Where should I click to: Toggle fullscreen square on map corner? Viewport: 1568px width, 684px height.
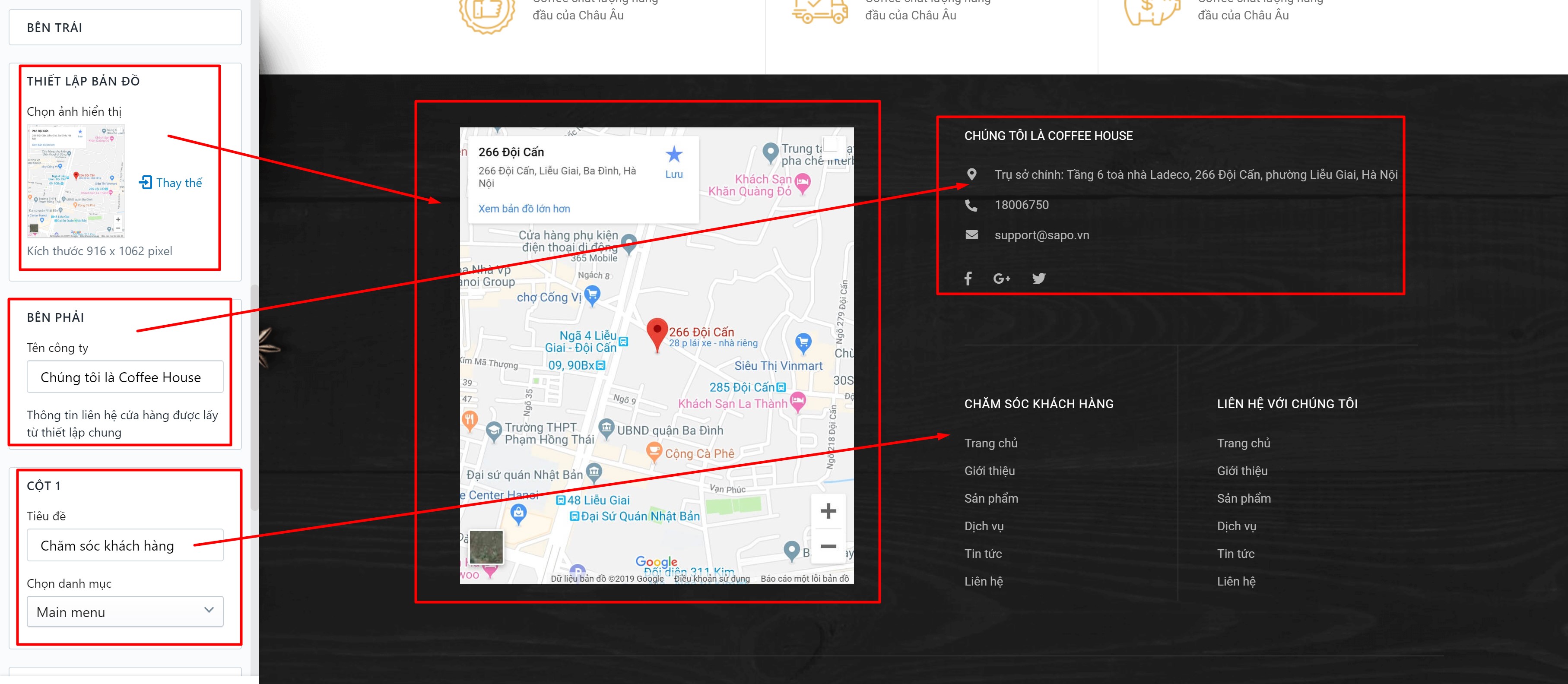click(830, 145)
